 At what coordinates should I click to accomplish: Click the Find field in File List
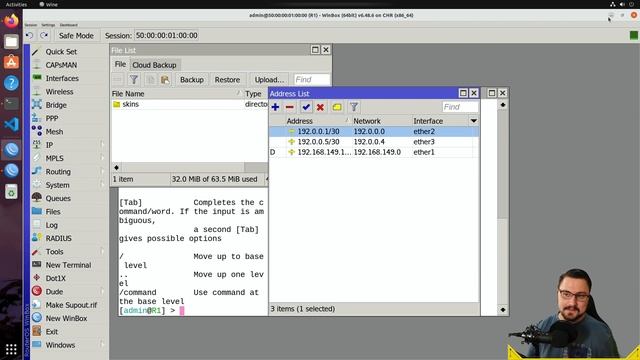tap(311, 80)
